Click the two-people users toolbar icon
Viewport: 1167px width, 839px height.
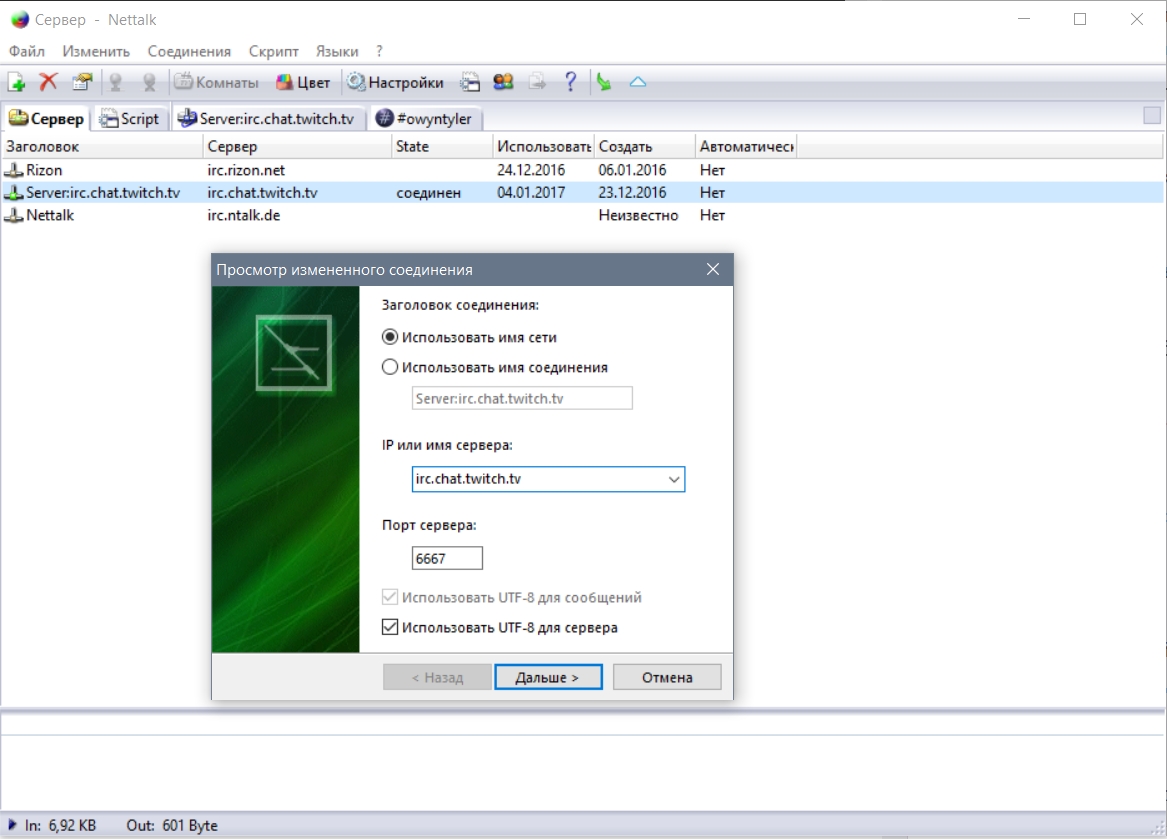pyautogui.click(x=503, y=82)
